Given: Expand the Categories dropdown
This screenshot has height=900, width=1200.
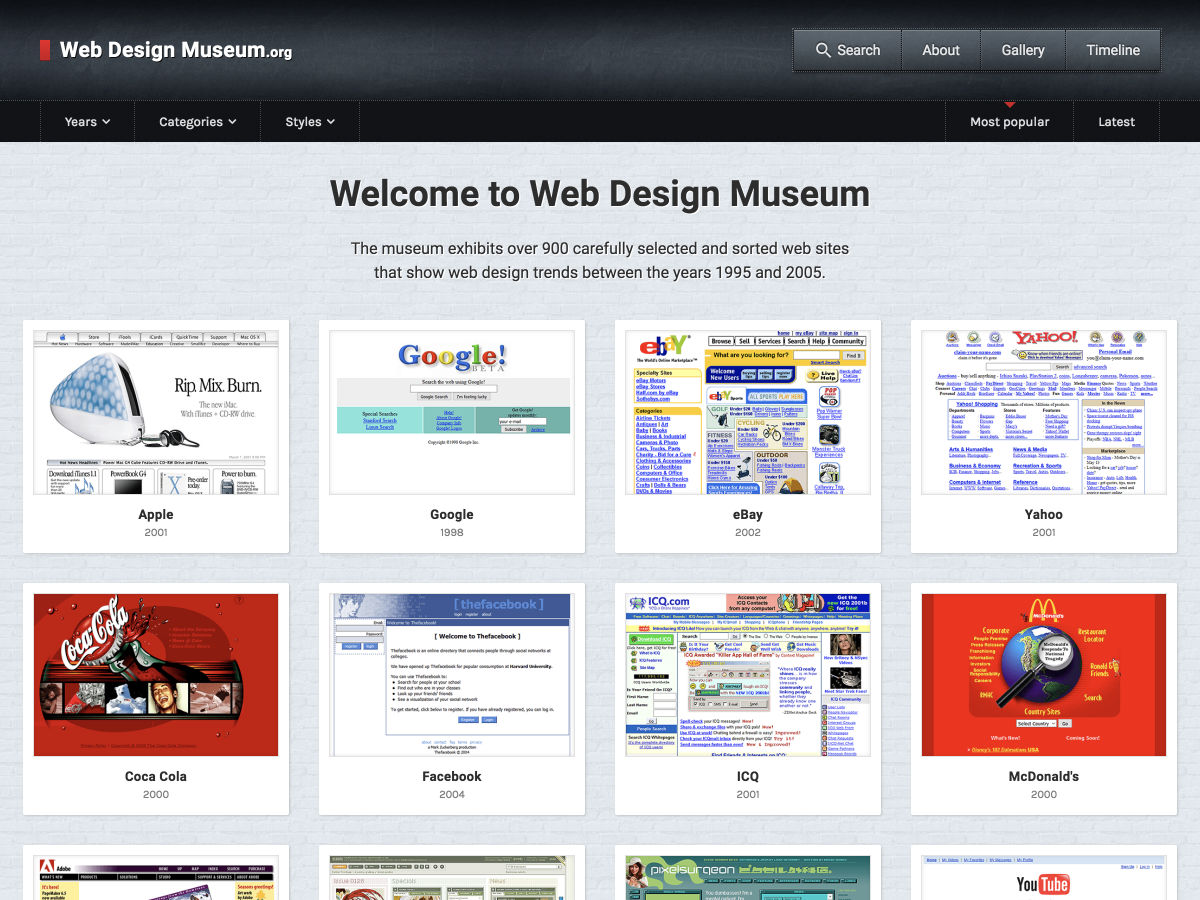Looking at the screenshot, I should pos(197,122).
